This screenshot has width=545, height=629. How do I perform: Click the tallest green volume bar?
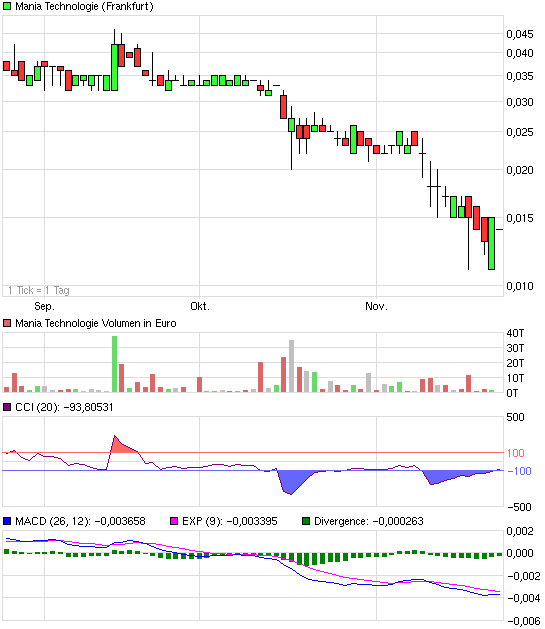click(114, 364)
